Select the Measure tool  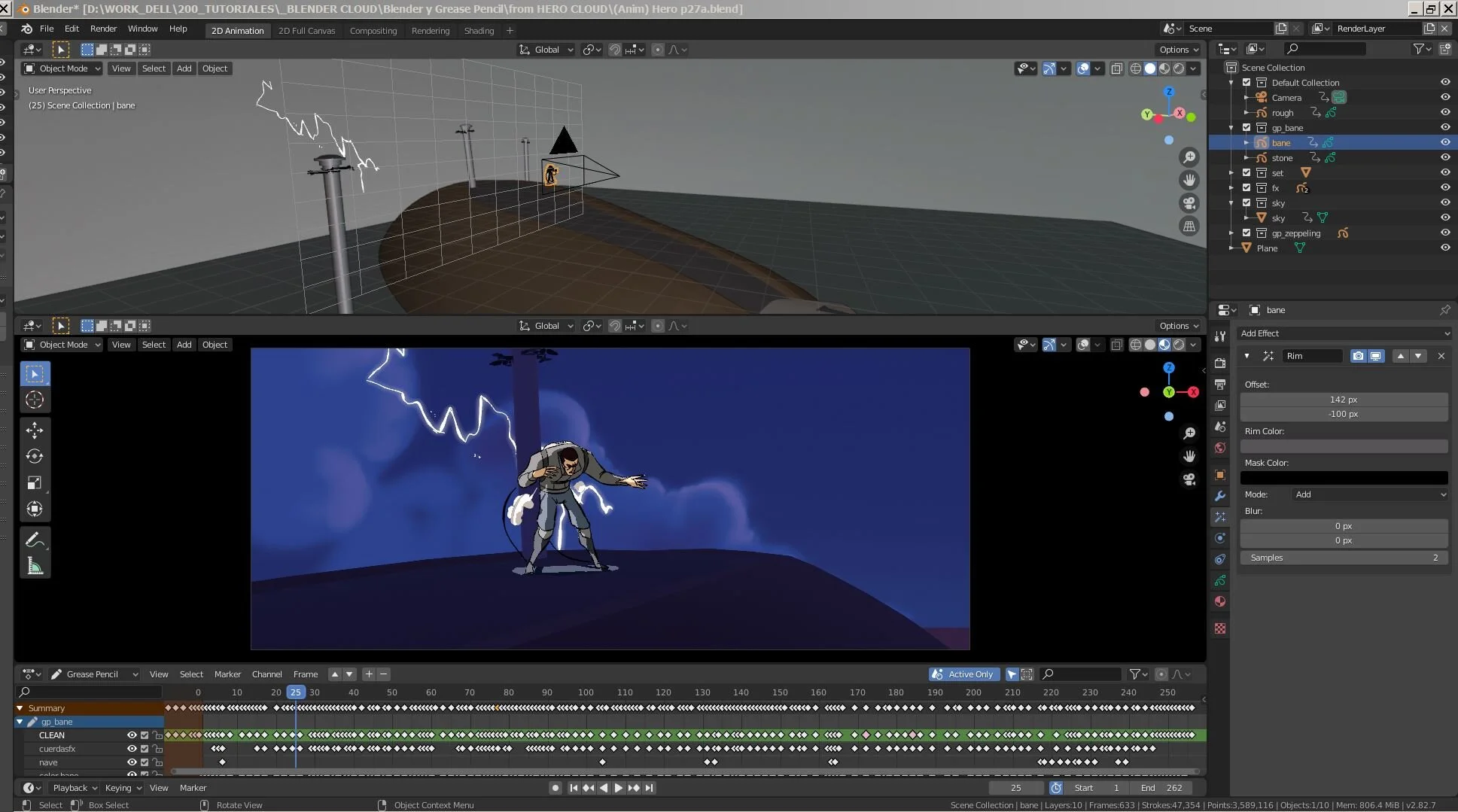click(35, 566)
